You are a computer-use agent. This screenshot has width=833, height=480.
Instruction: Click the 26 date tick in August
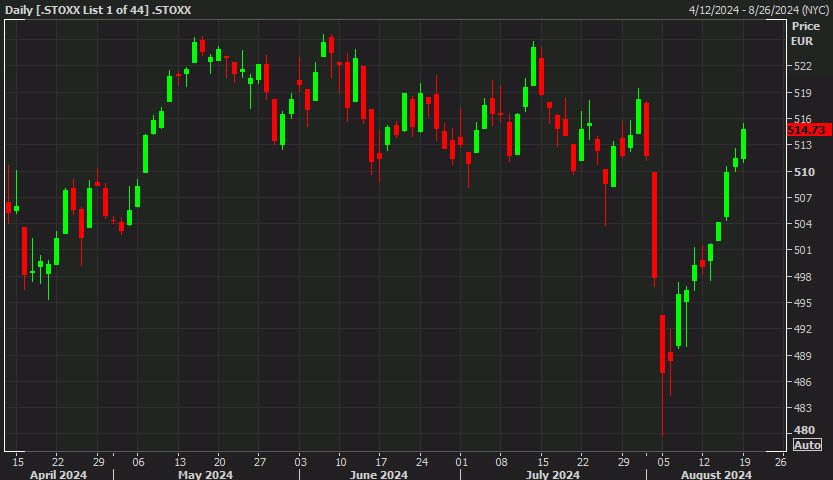click(x=780, y=462)
